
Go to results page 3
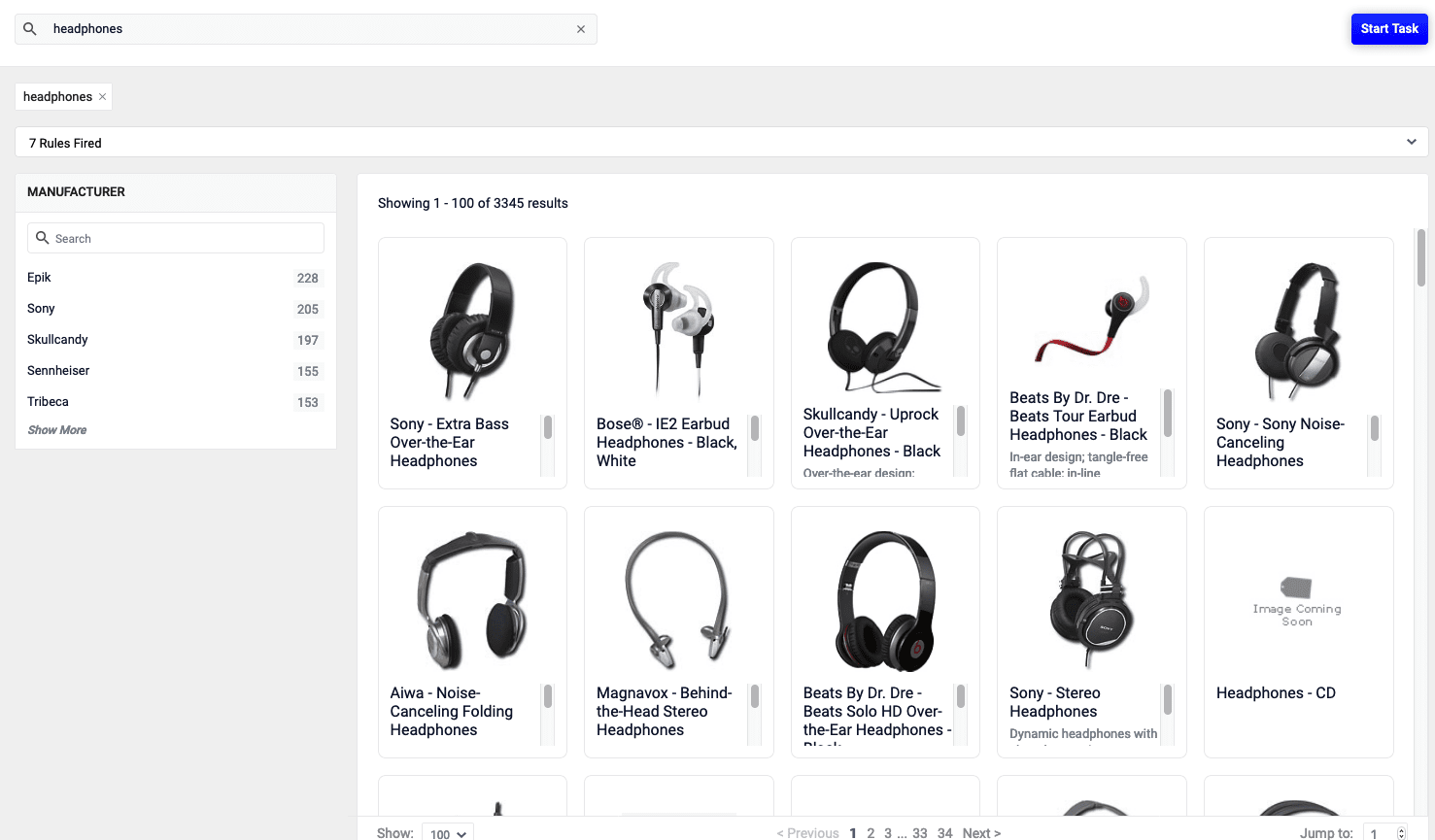(888, 833)
